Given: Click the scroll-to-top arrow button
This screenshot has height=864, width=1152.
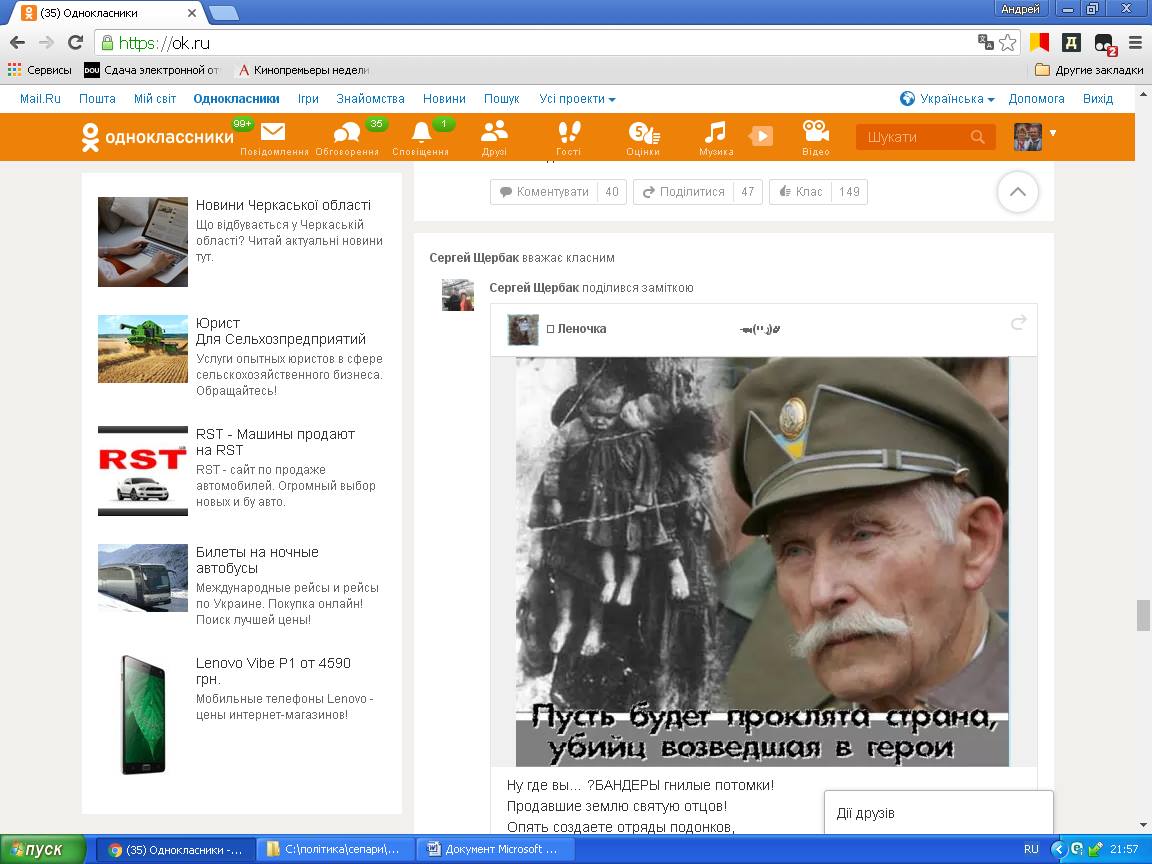Looking at the screenshot, I should [x=1017, y=192].
